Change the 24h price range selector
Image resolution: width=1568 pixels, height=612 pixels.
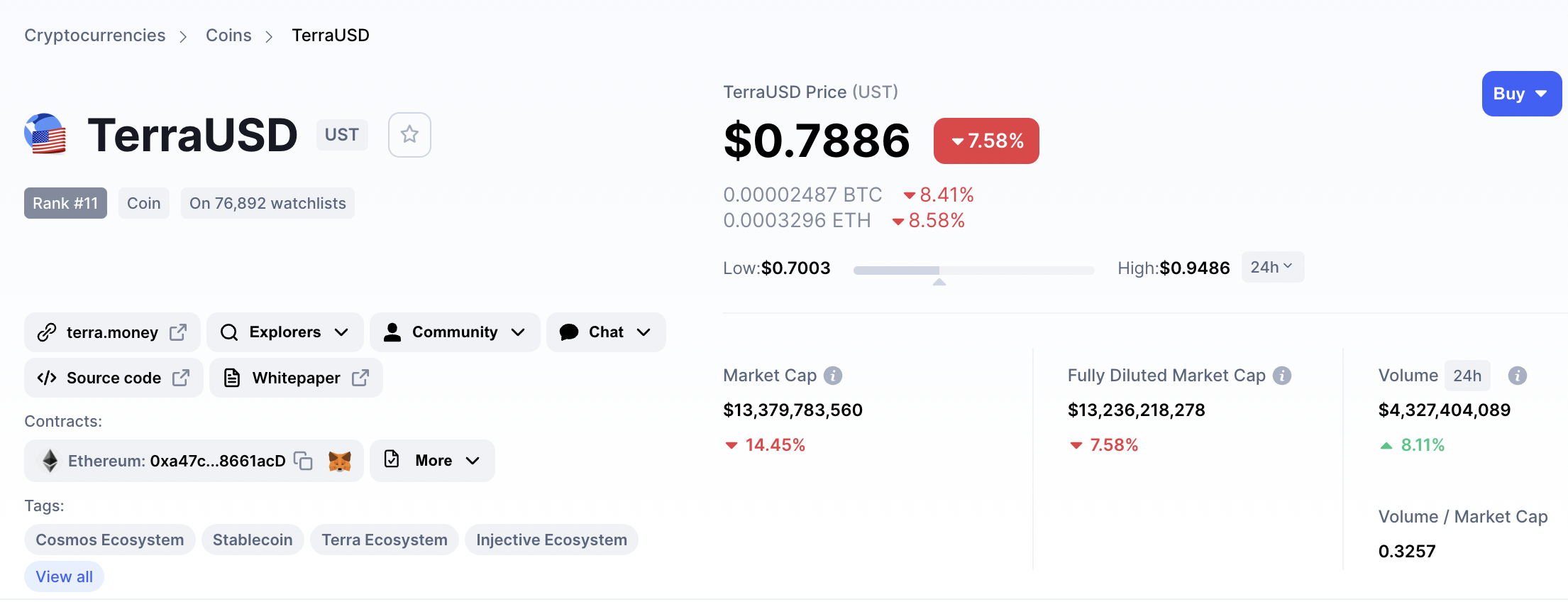1272,267
